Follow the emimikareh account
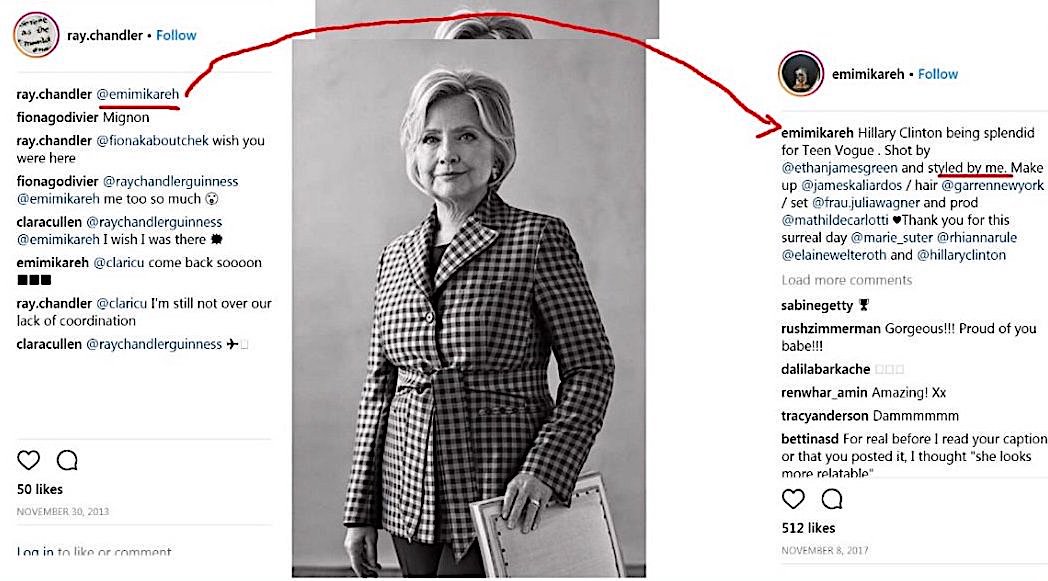Viewport: 1048px width, 581px height. tap(938, 74)
